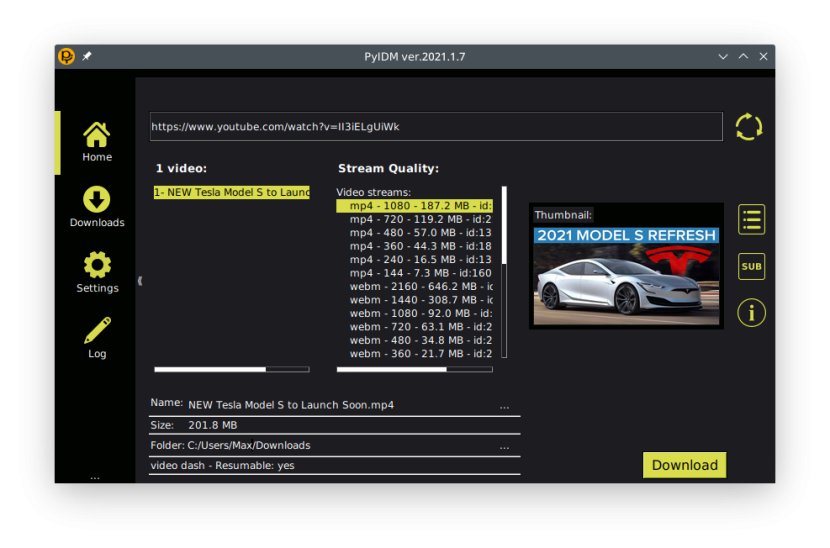Click the 2021 Model S Refresh thumbnail
This screenshot has width=830, height=548.
626,276
